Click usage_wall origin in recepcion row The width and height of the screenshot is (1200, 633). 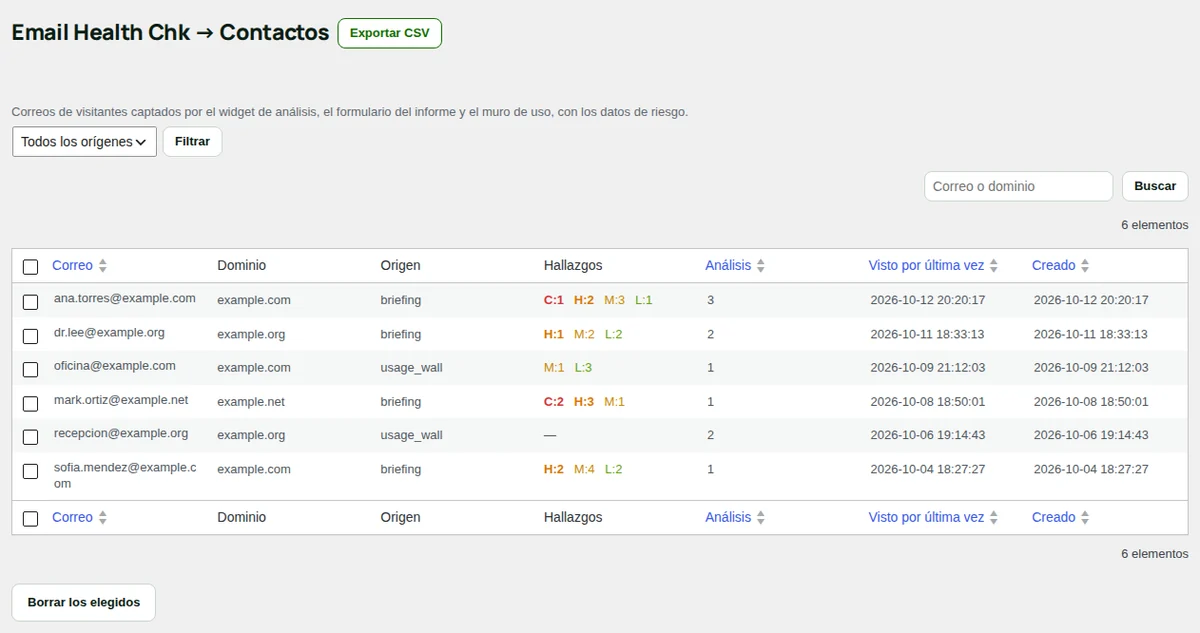[411, 435]
